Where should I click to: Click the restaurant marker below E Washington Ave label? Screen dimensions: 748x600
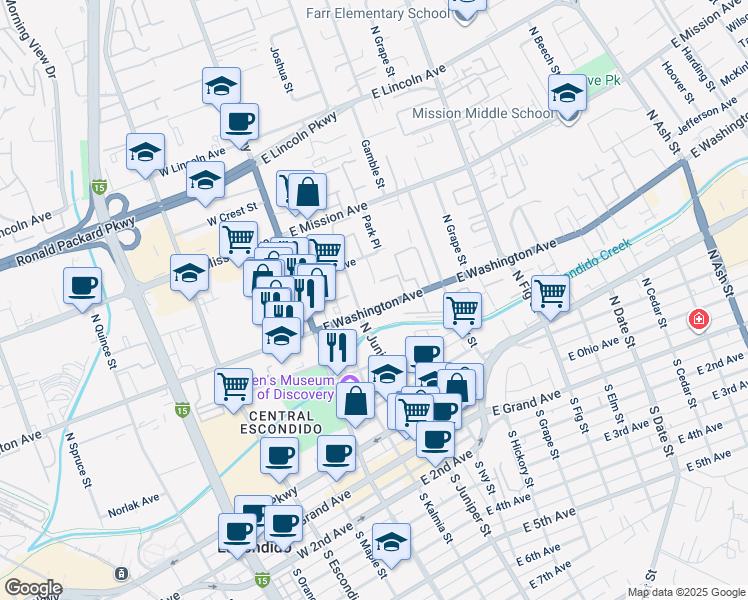[x=337, y=348]
